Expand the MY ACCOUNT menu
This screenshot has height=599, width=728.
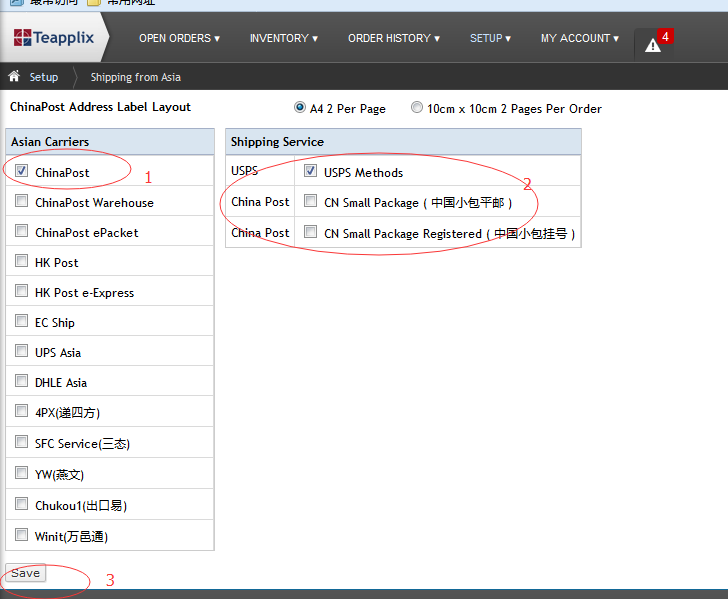pos(579,38)
